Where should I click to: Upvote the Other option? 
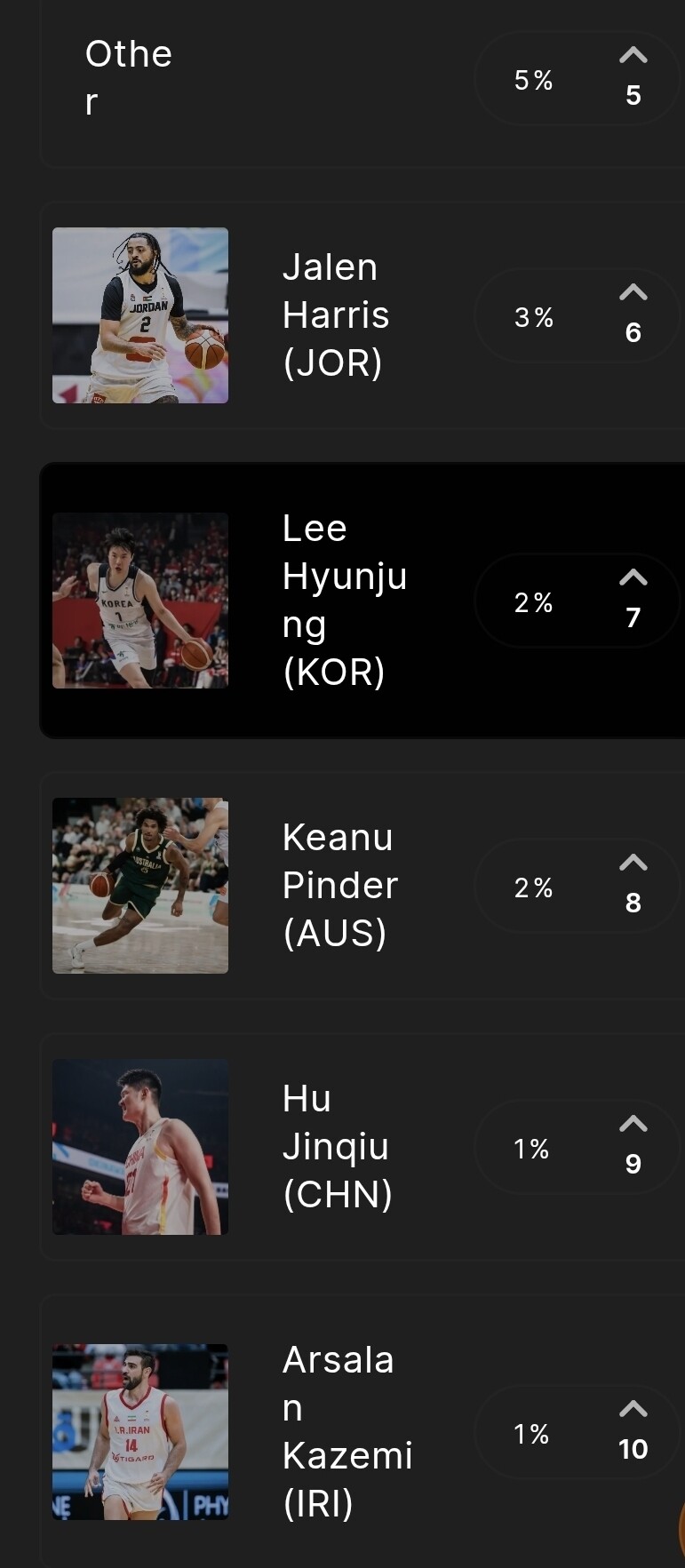633,55
